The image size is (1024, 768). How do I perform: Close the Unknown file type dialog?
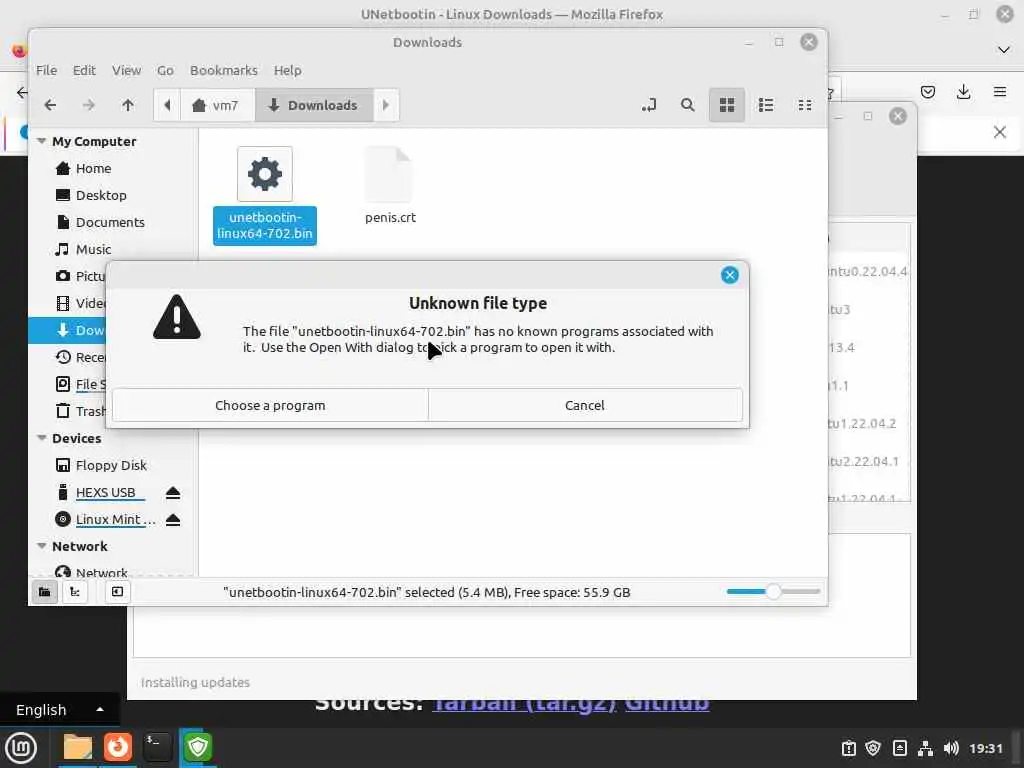(x=729, y=275)
